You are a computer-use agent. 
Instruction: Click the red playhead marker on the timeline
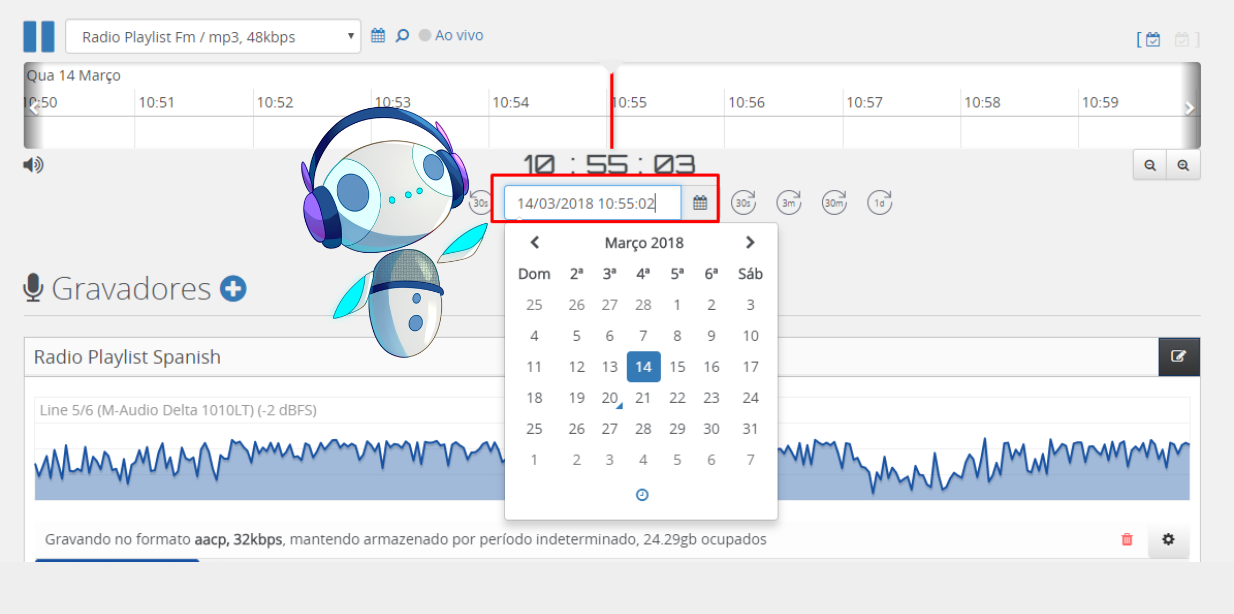(611, 108)
